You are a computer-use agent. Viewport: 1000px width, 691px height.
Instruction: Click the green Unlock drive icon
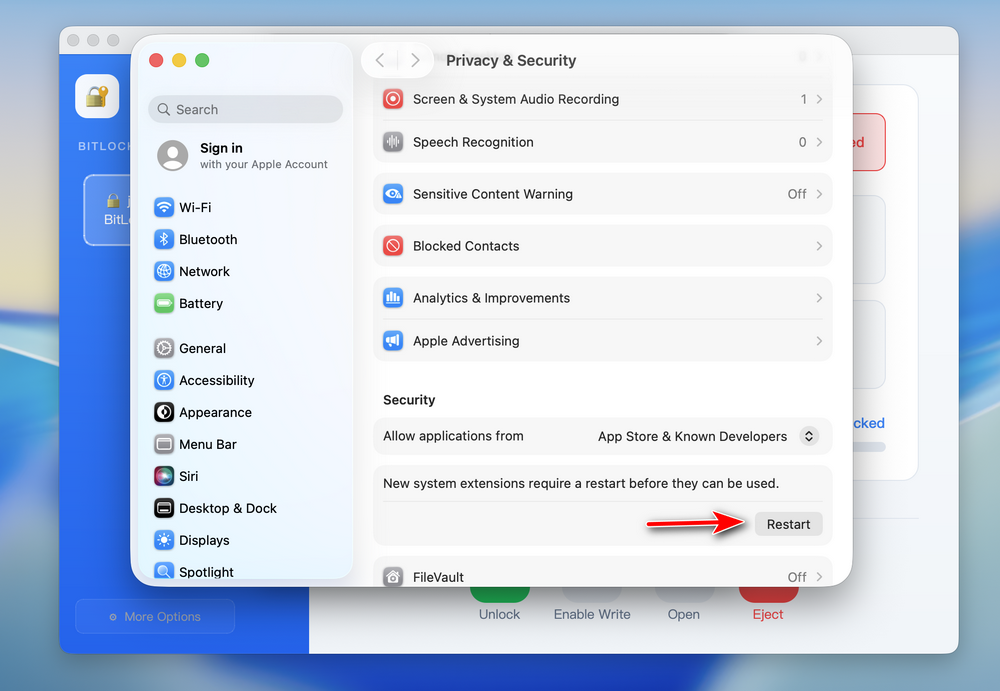coord(499,596)
